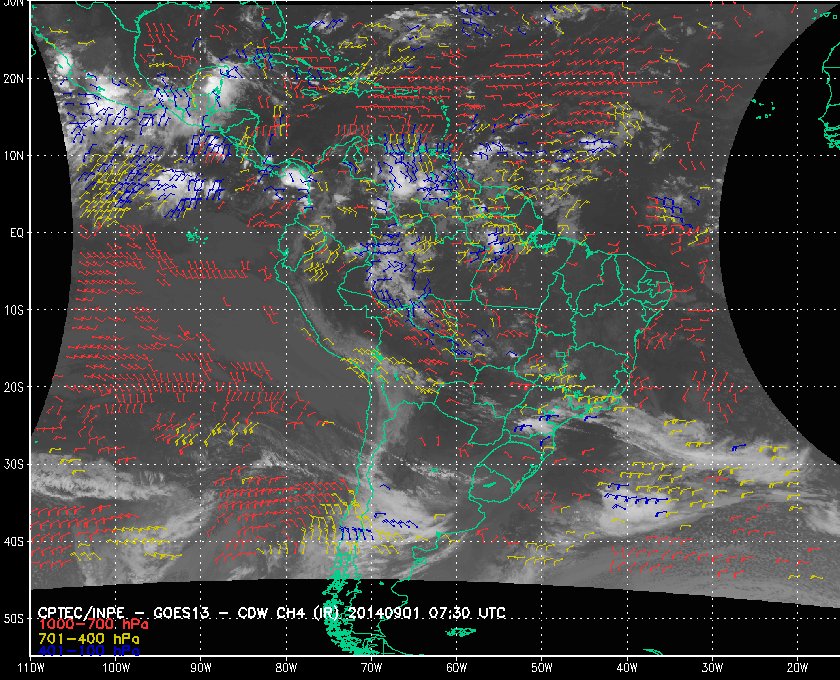Click the 80W longitude label
840x680 pixels.
click(286, 668)
